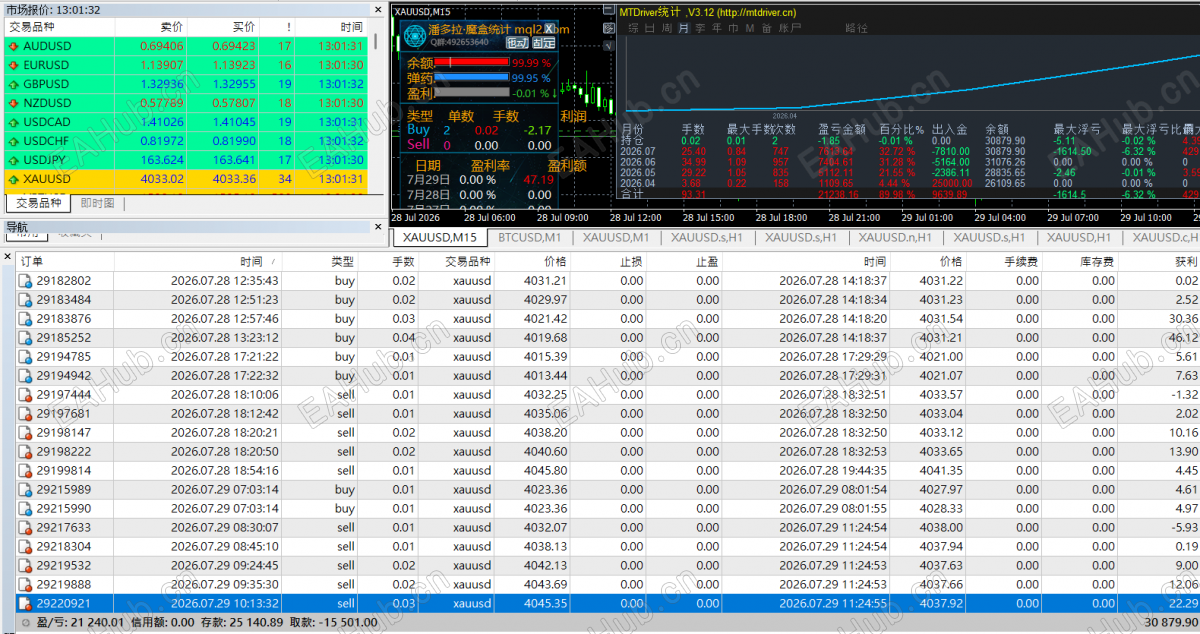The width and height of the screenshot is (1200, 634).
Task: Sort history by the 订单 column header
Action: (32, 261)
